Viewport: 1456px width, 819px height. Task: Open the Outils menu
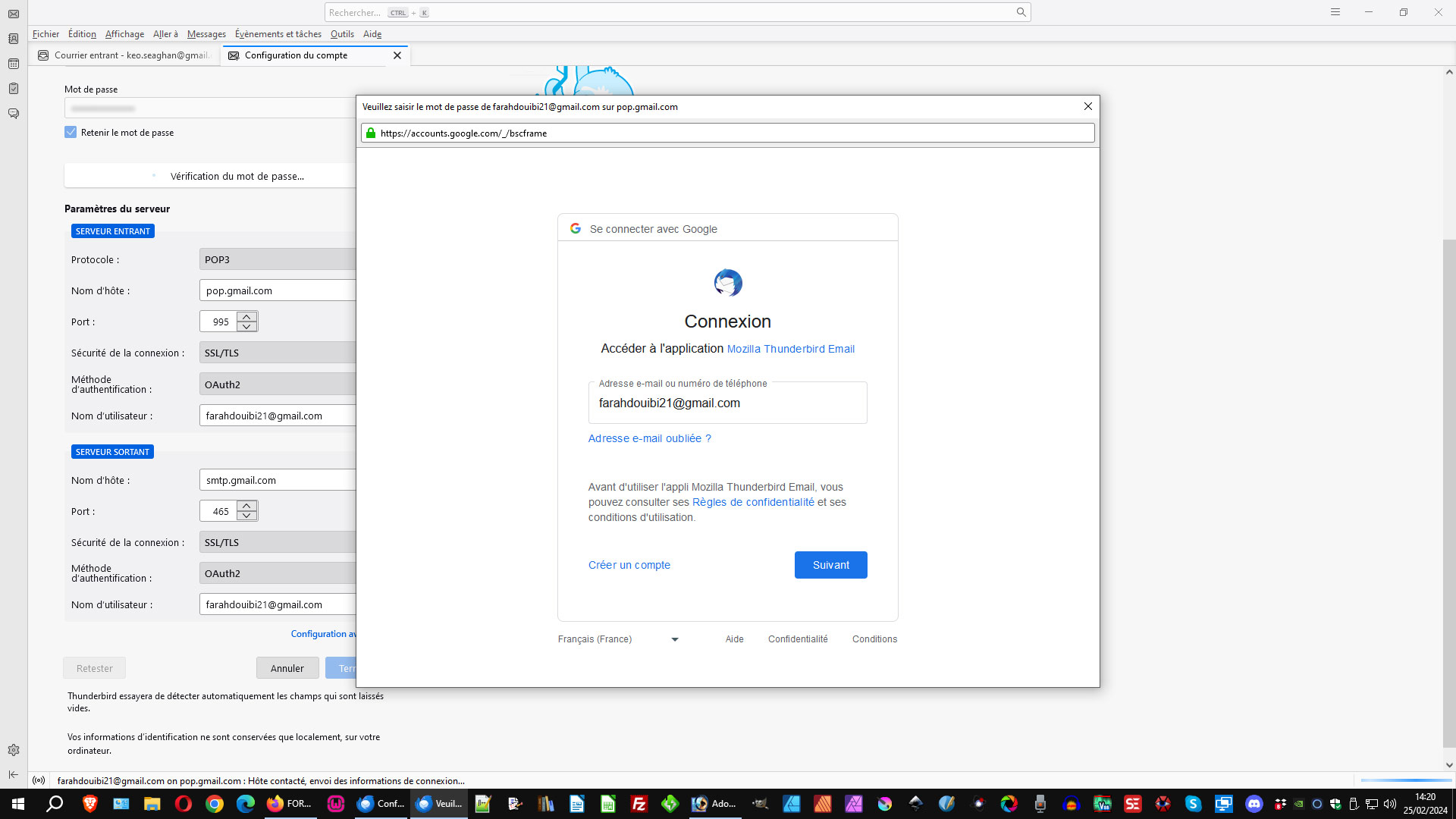pyautogui.click(x=342, y=34)
